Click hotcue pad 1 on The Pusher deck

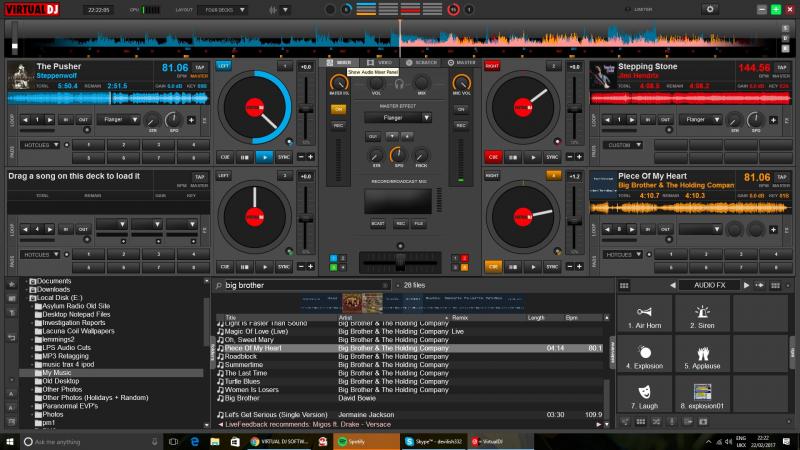tap(88, 145)
